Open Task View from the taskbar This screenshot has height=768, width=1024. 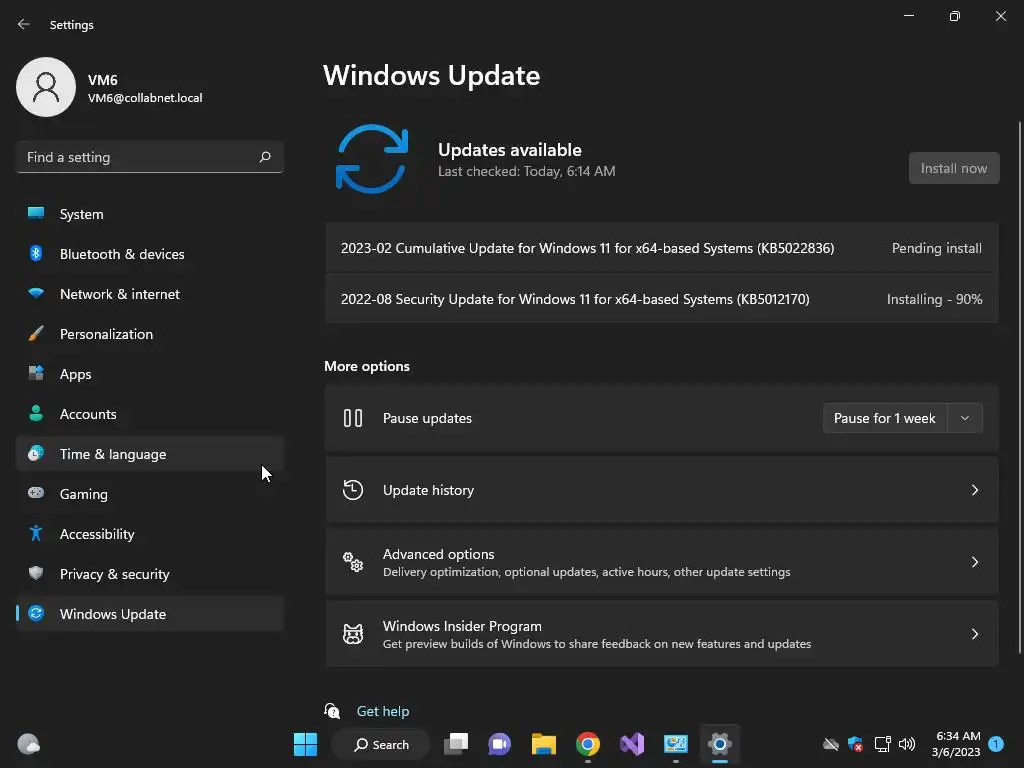pyautogui.click(x=456, y=744)
